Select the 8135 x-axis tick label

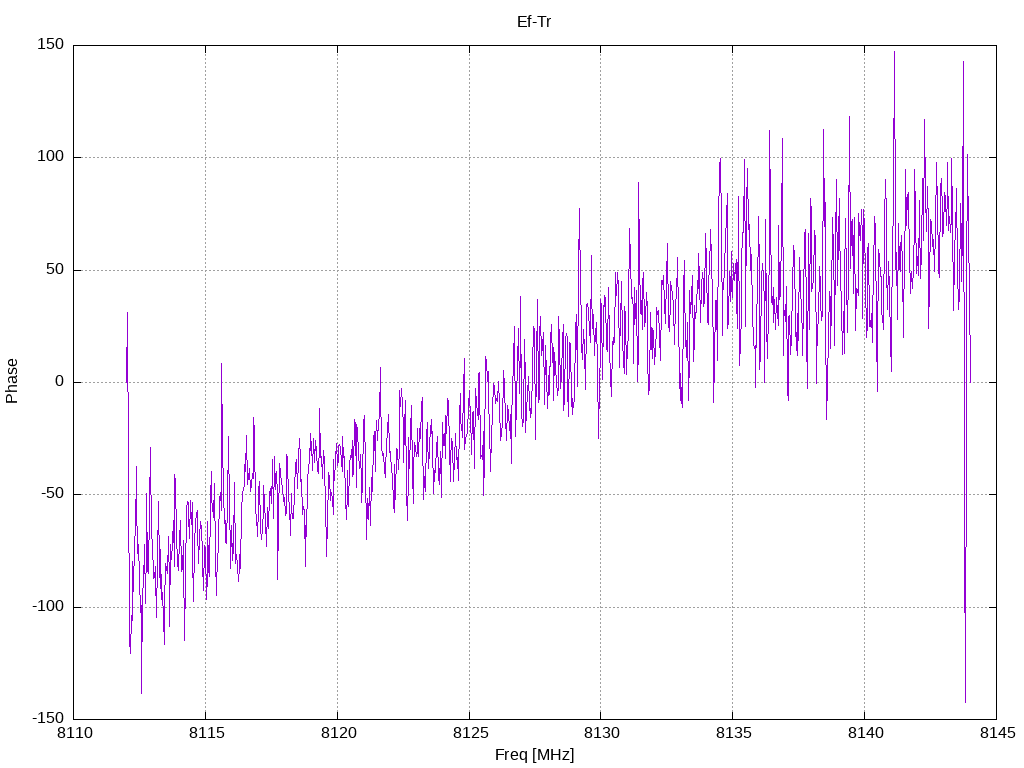[x=733, y=733]
